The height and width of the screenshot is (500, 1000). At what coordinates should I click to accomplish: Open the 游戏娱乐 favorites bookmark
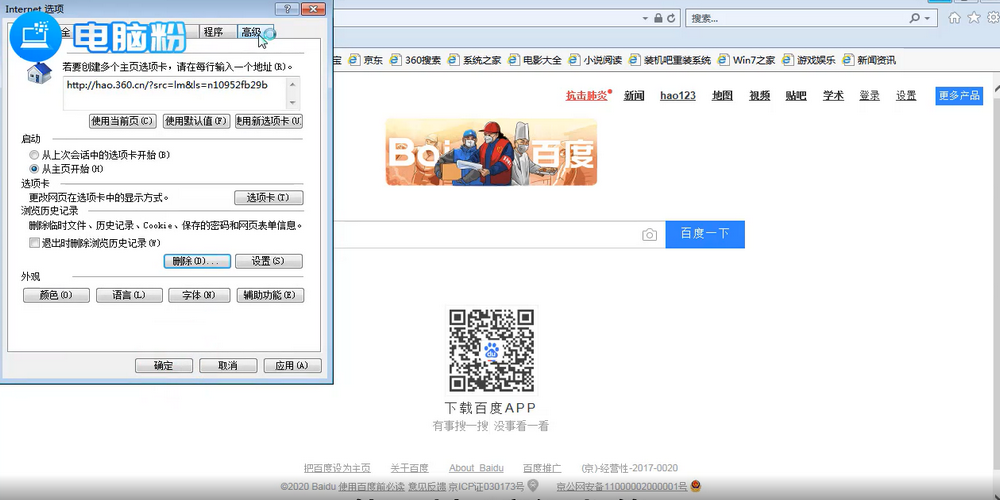point(809,60)
